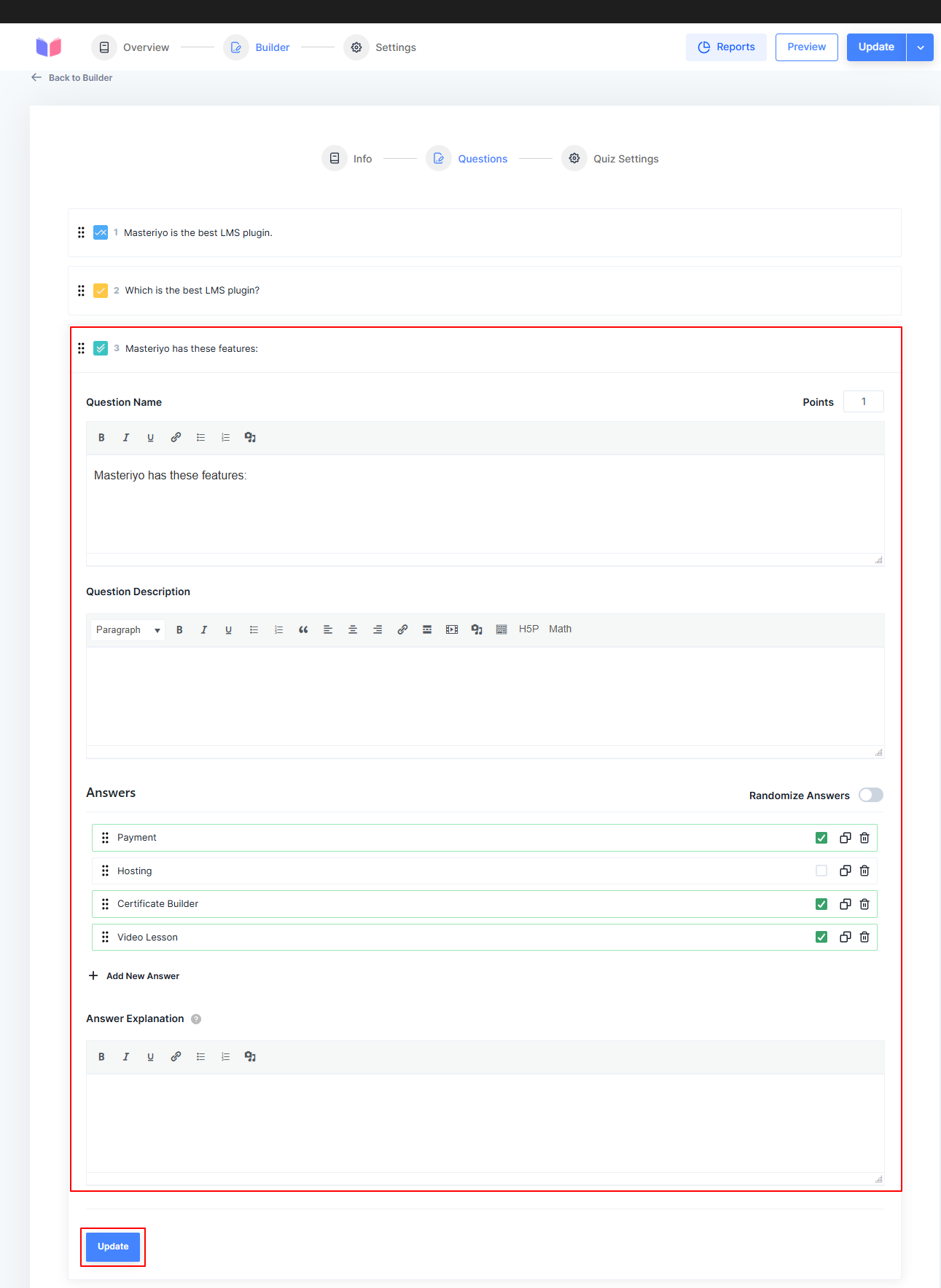941x1288 pixels.
Task: Mark Hosting as a correct answer
Action: [x=821, y=871]
